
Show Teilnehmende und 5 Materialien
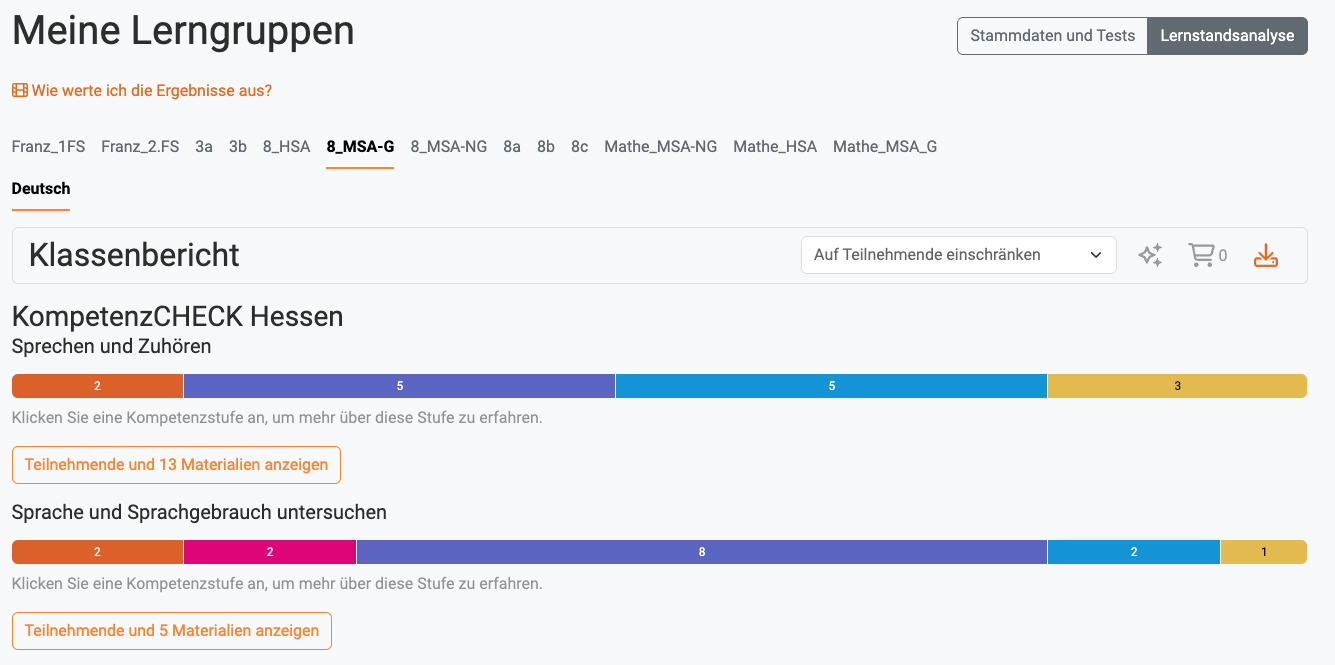171,631
